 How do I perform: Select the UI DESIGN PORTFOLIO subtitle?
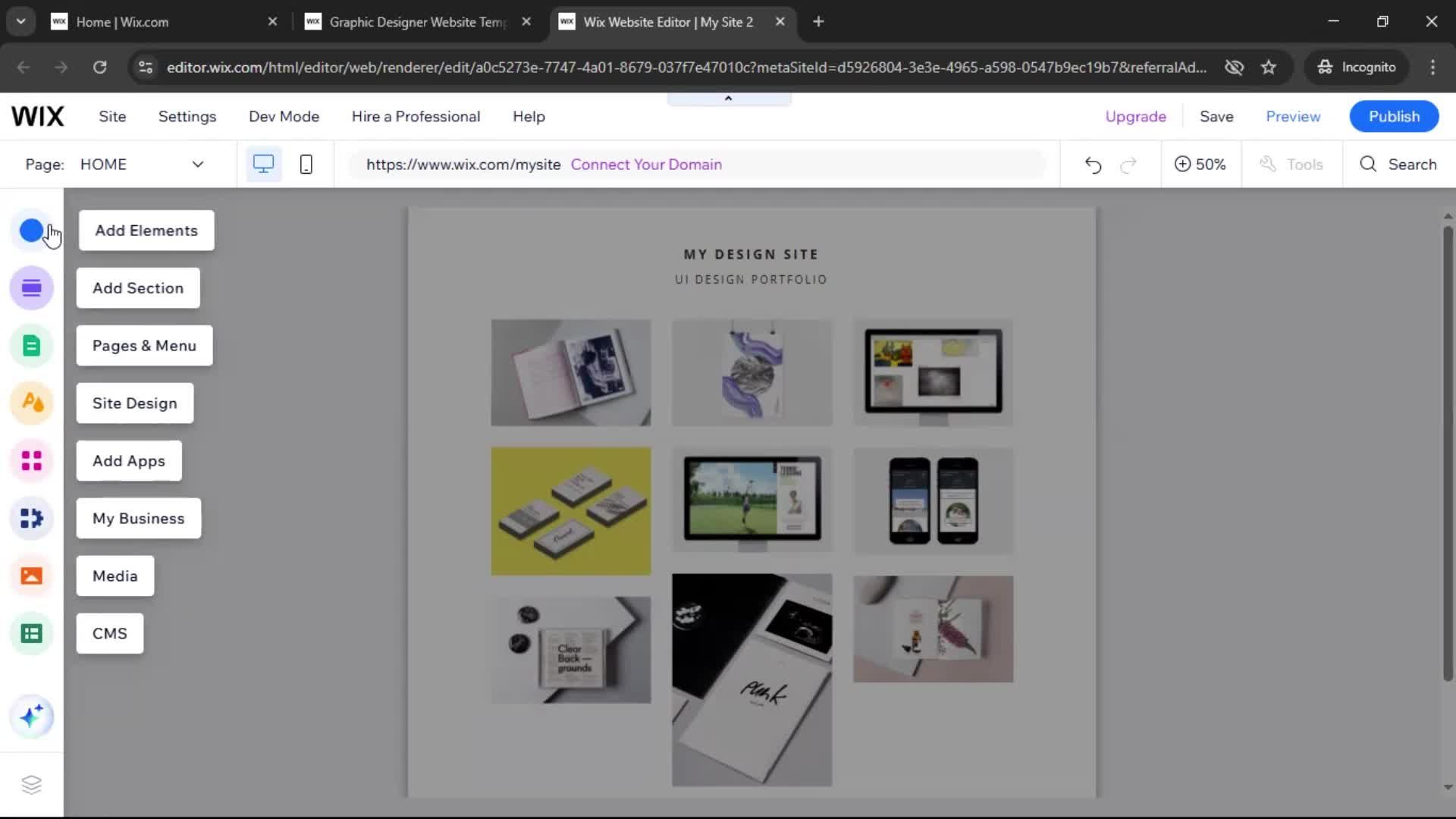[751, 280]
